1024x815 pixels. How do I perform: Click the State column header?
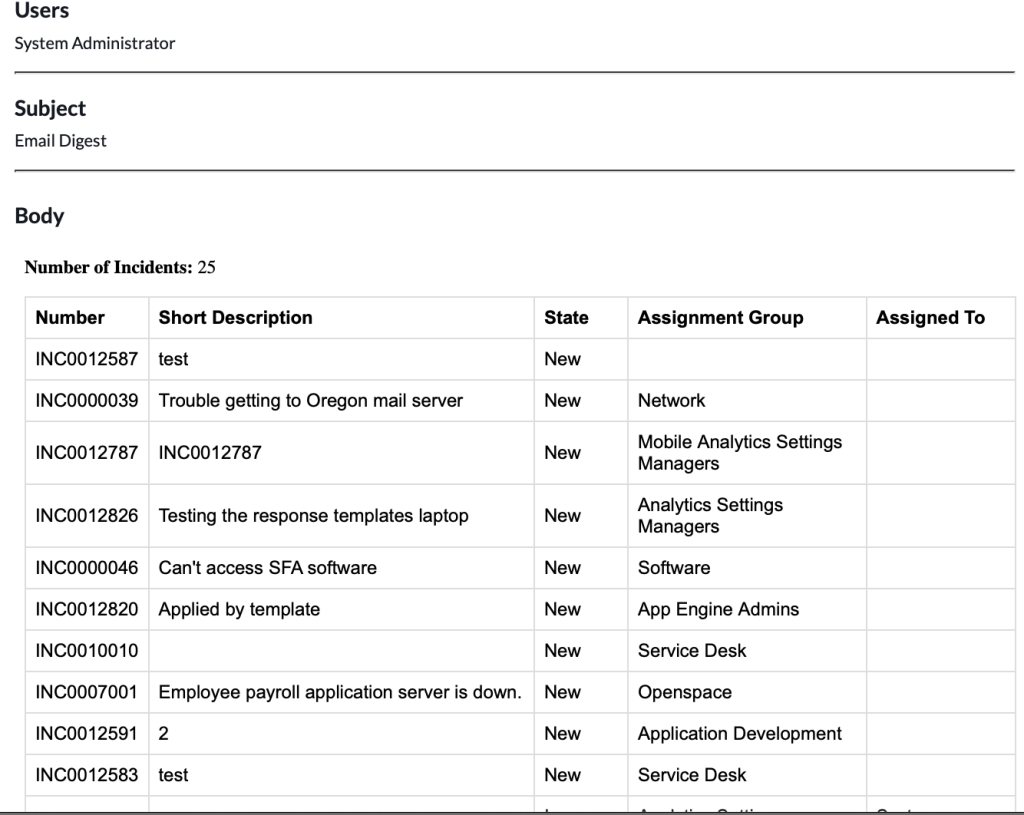[x=566, y=318]
